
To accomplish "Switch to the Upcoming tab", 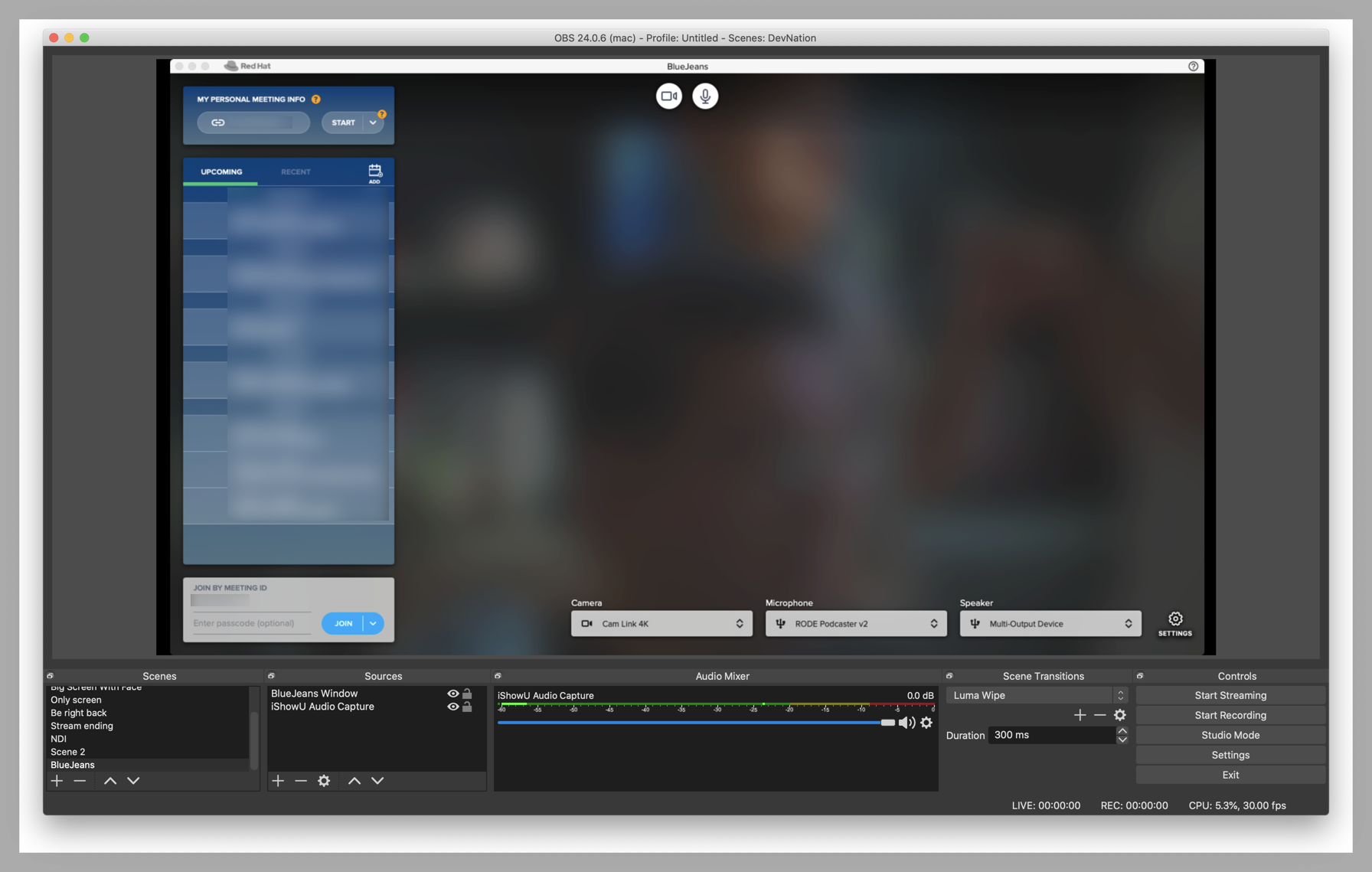I will (x=221, y=172).
